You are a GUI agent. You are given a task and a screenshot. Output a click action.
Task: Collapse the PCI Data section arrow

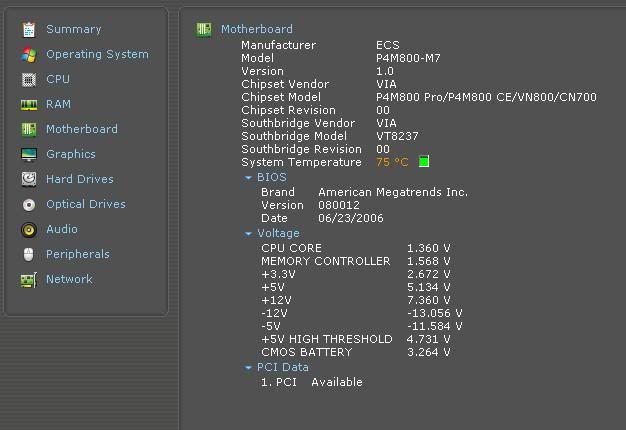[248, 368]
